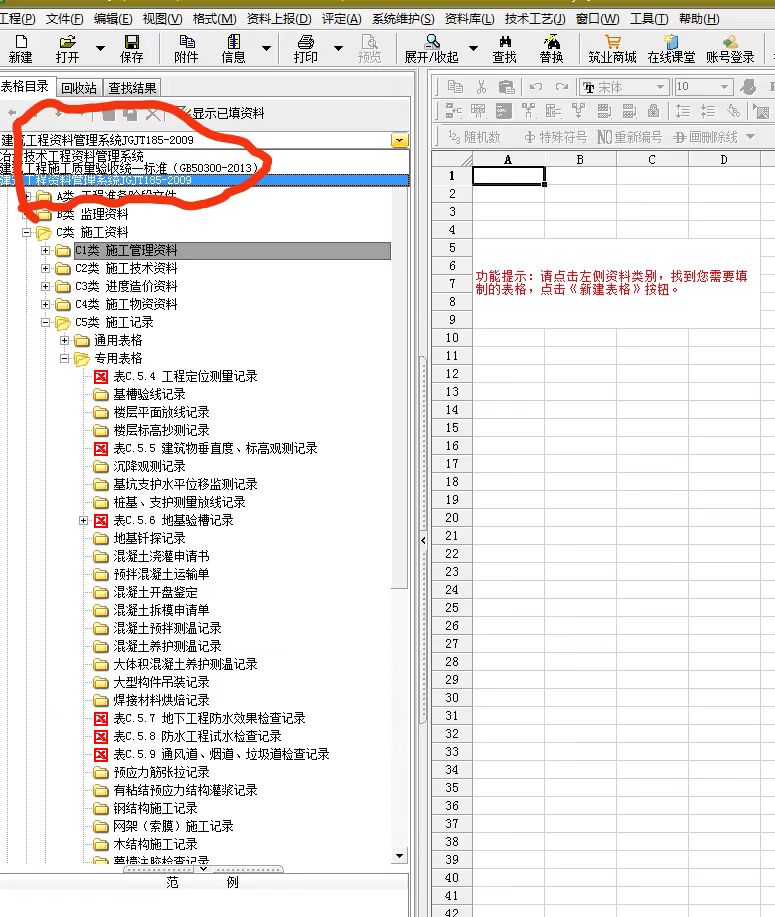Click the 保存 (Save) toolbar icon
775x917 pixels.
[x=132, y=49]
